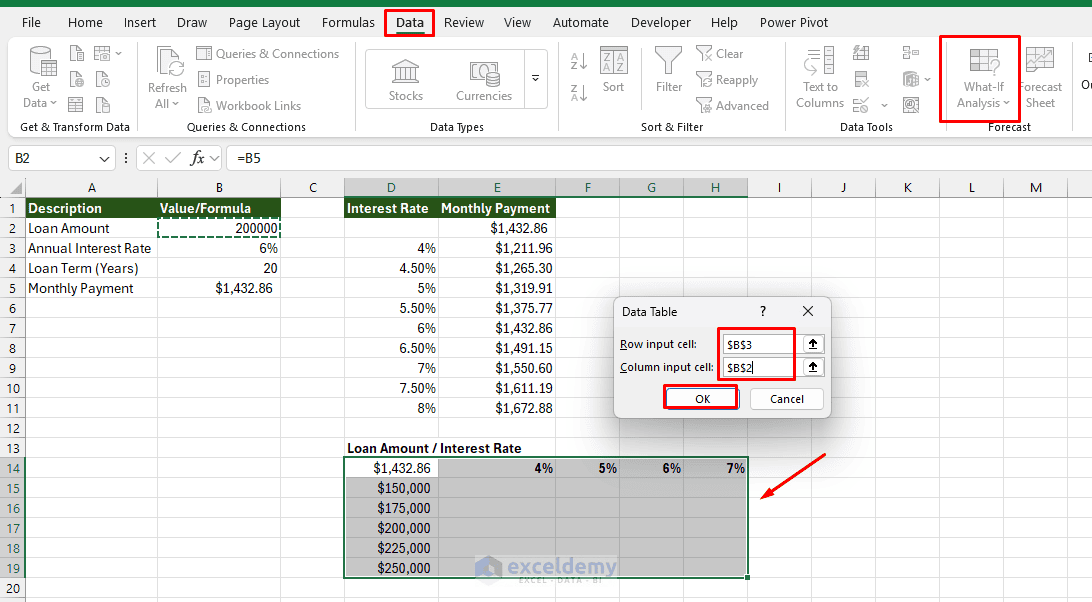Select the Currencies data type
Viewport: 1092px width, 602px height.
click(483, 79)
